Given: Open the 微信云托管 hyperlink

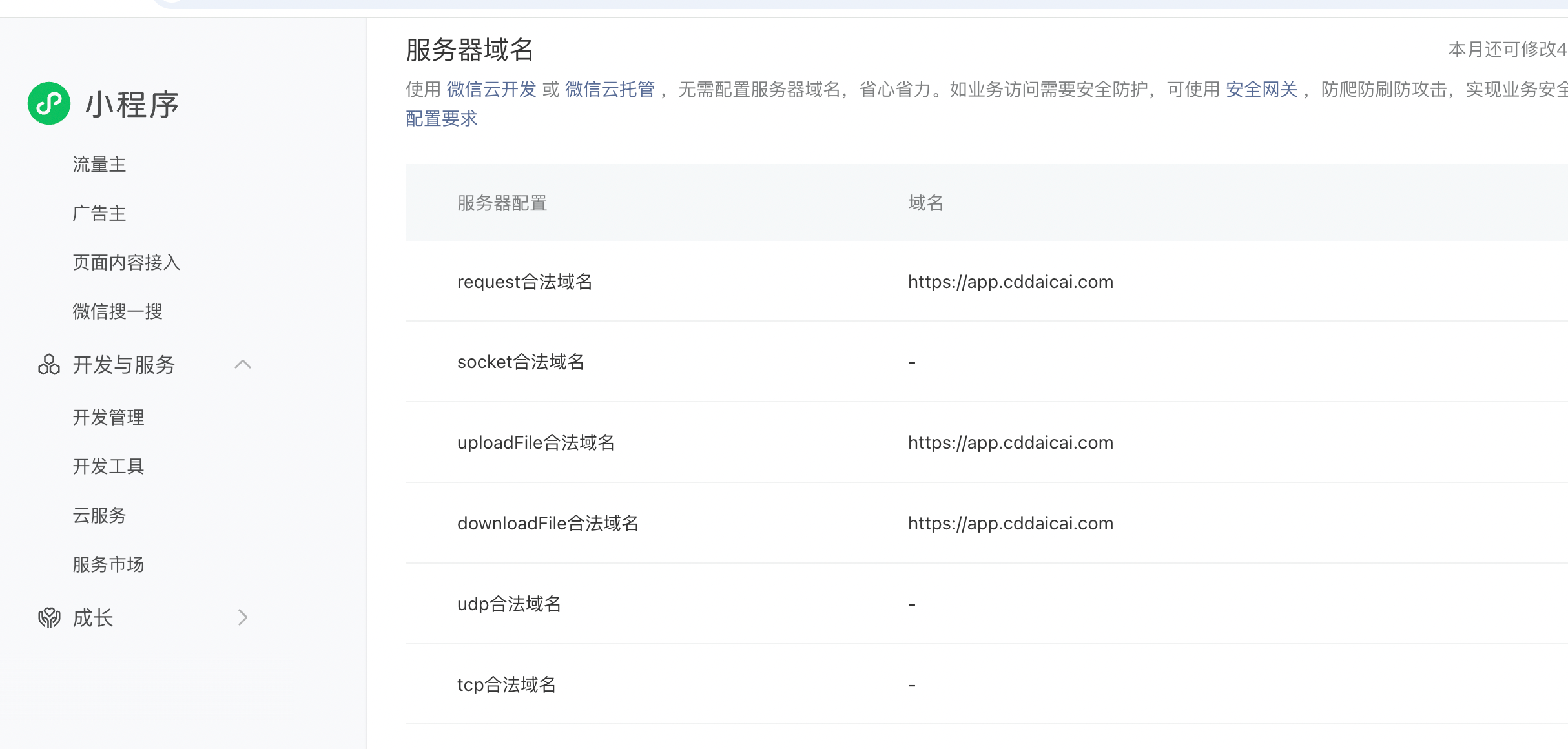Looking at the screenshot, I should [x=610, y=90].
